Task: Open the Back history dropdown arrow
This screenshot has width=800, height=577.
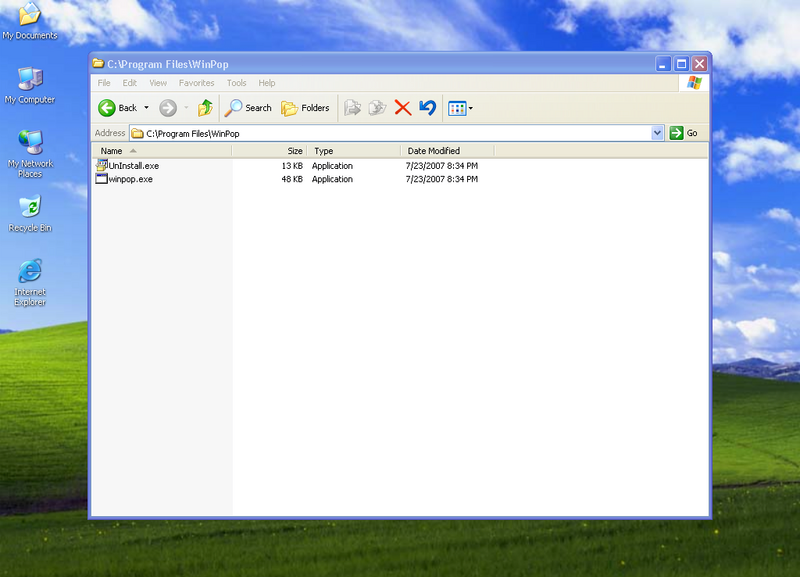Action: [146, 108]
